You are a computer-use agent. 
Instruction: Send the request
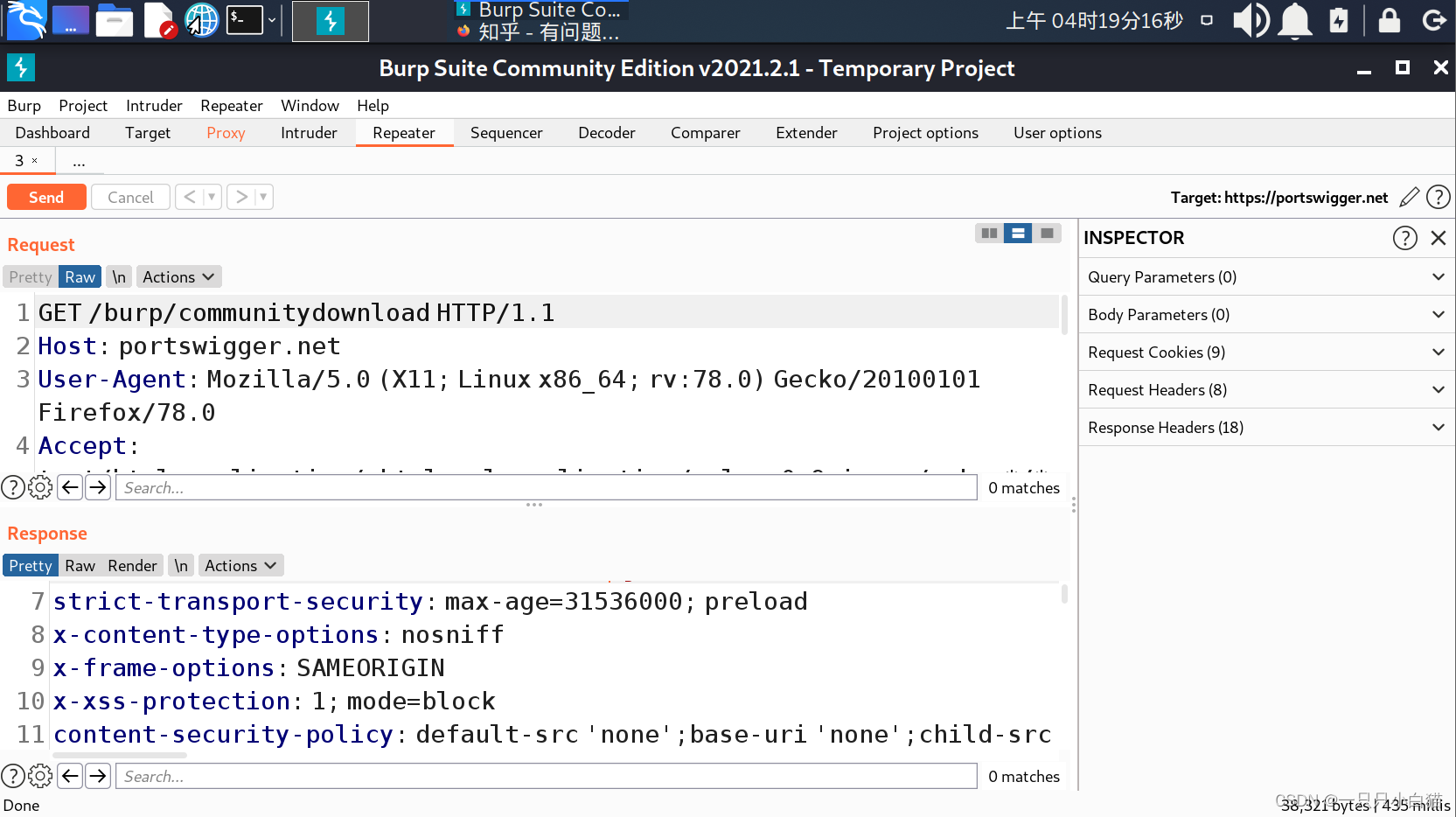point(46,197)
